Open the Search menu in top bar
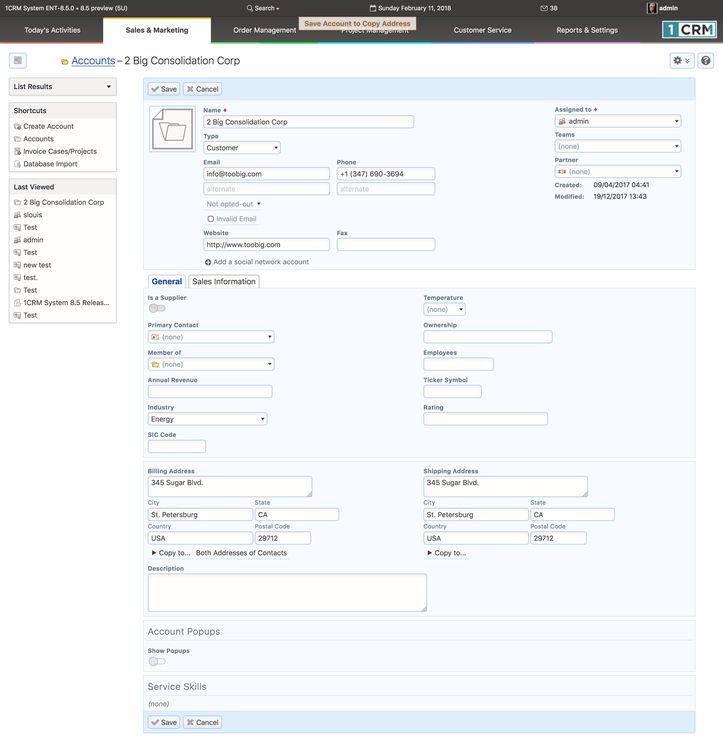 coord(263,8)
